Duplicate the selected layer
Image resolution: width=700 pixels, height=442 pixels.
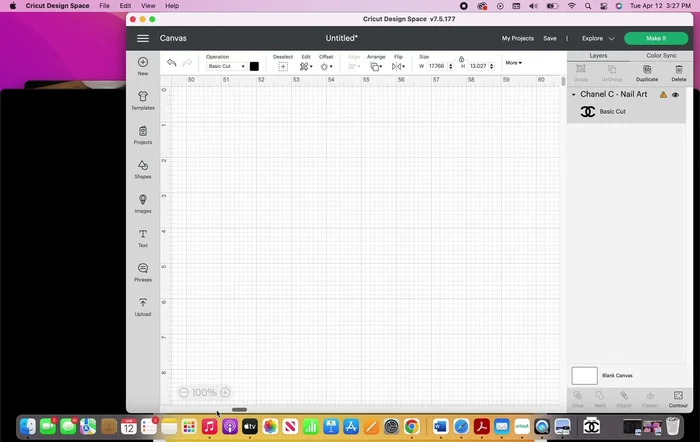pos(647,73)
